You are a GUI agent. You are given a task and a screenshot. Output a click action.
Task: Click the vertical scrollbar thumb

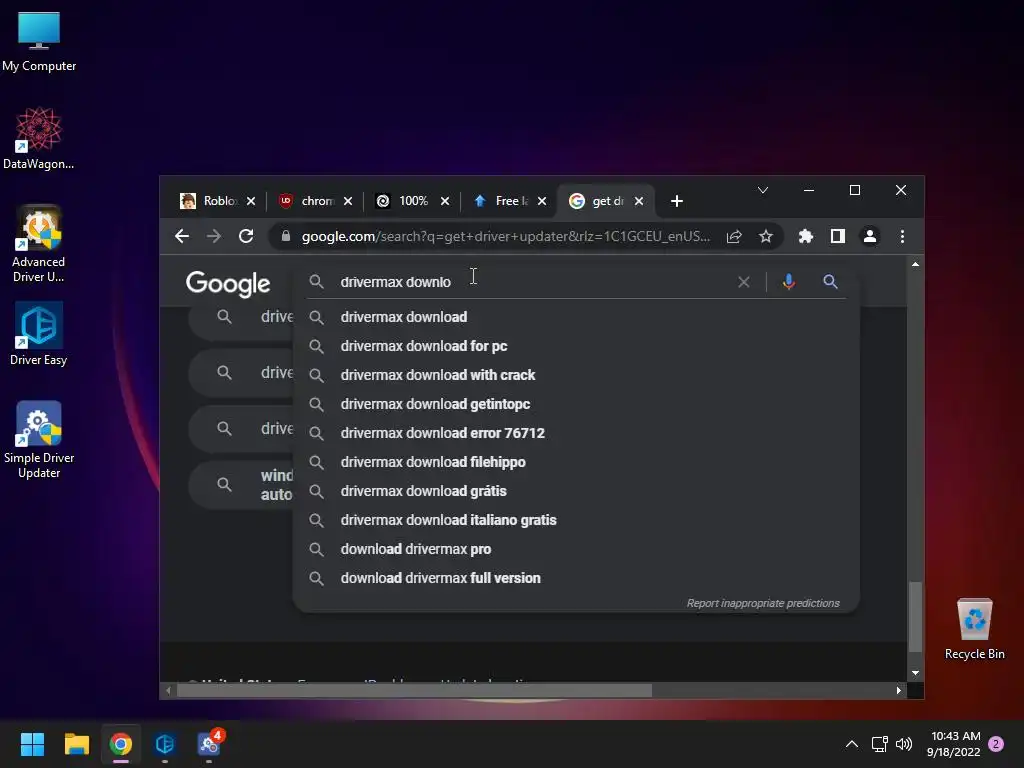[x=915, y=616]
